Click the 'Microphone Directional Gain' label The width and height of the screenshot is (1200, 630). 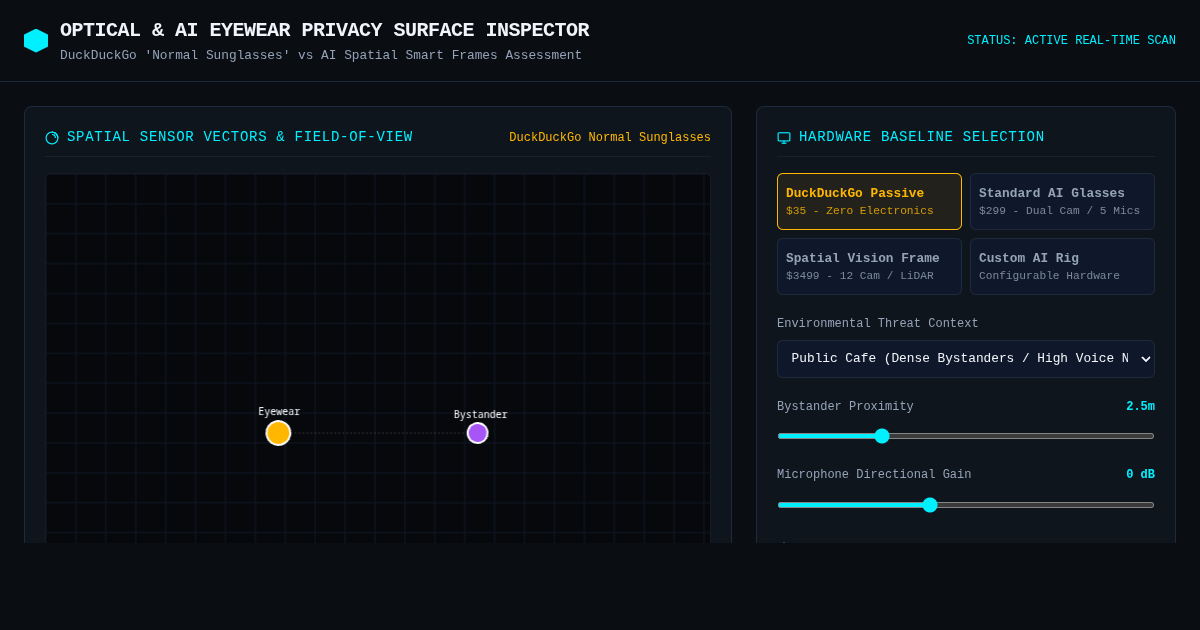click(874, 475)
